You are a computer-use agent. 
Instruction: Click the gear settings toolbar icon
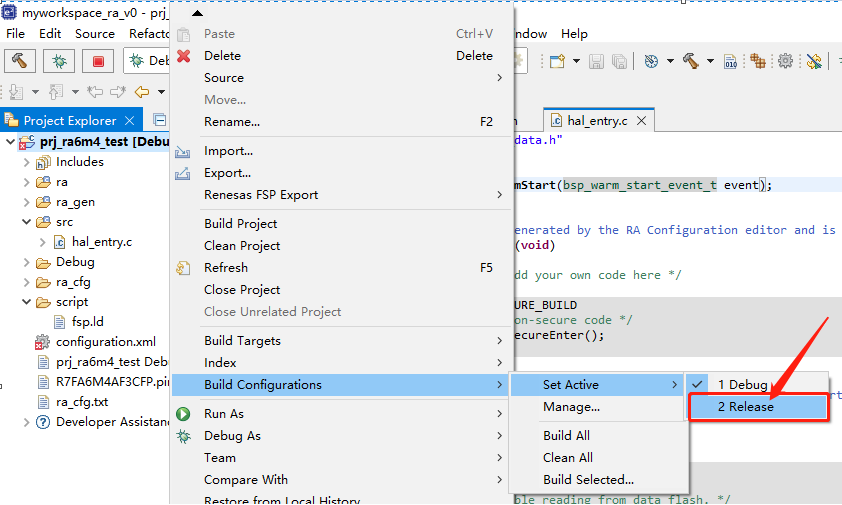(785, 61)
